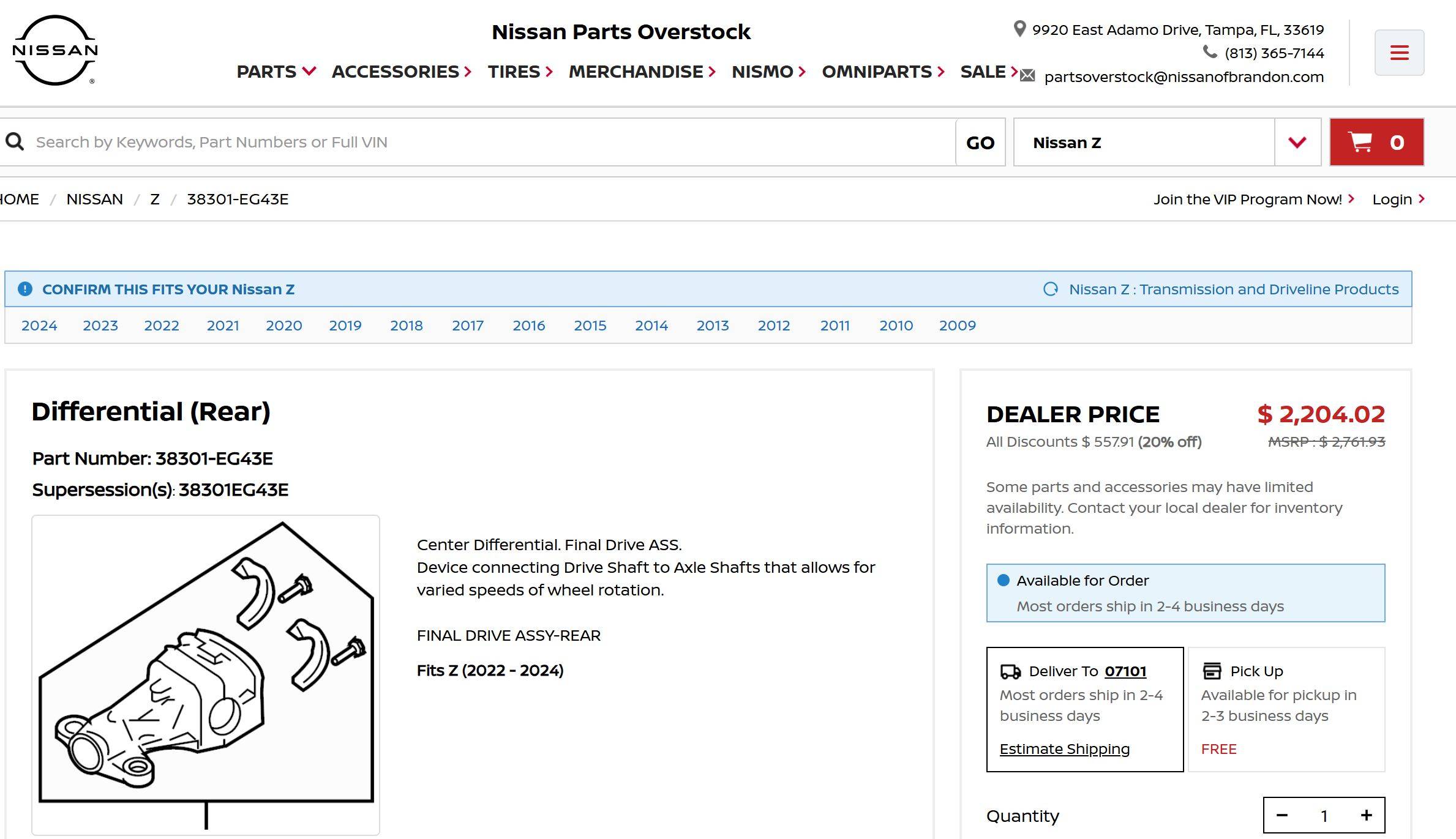Click the quantity value field

(1324, 815)
